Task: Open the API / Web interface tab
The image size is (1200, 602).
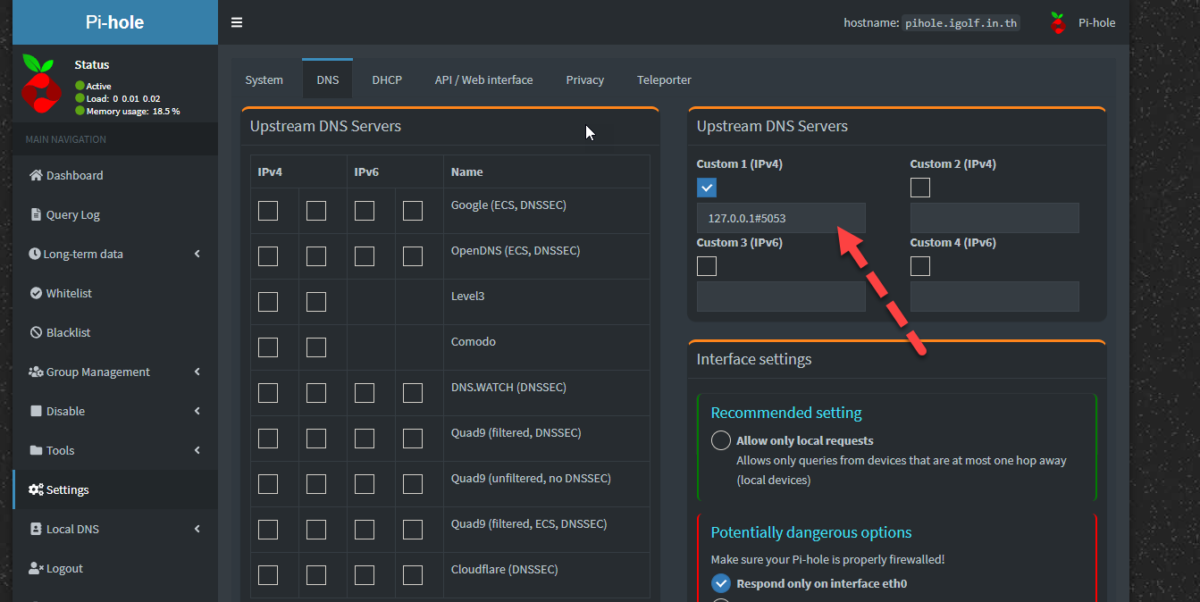Action: (x=484, y=80)
